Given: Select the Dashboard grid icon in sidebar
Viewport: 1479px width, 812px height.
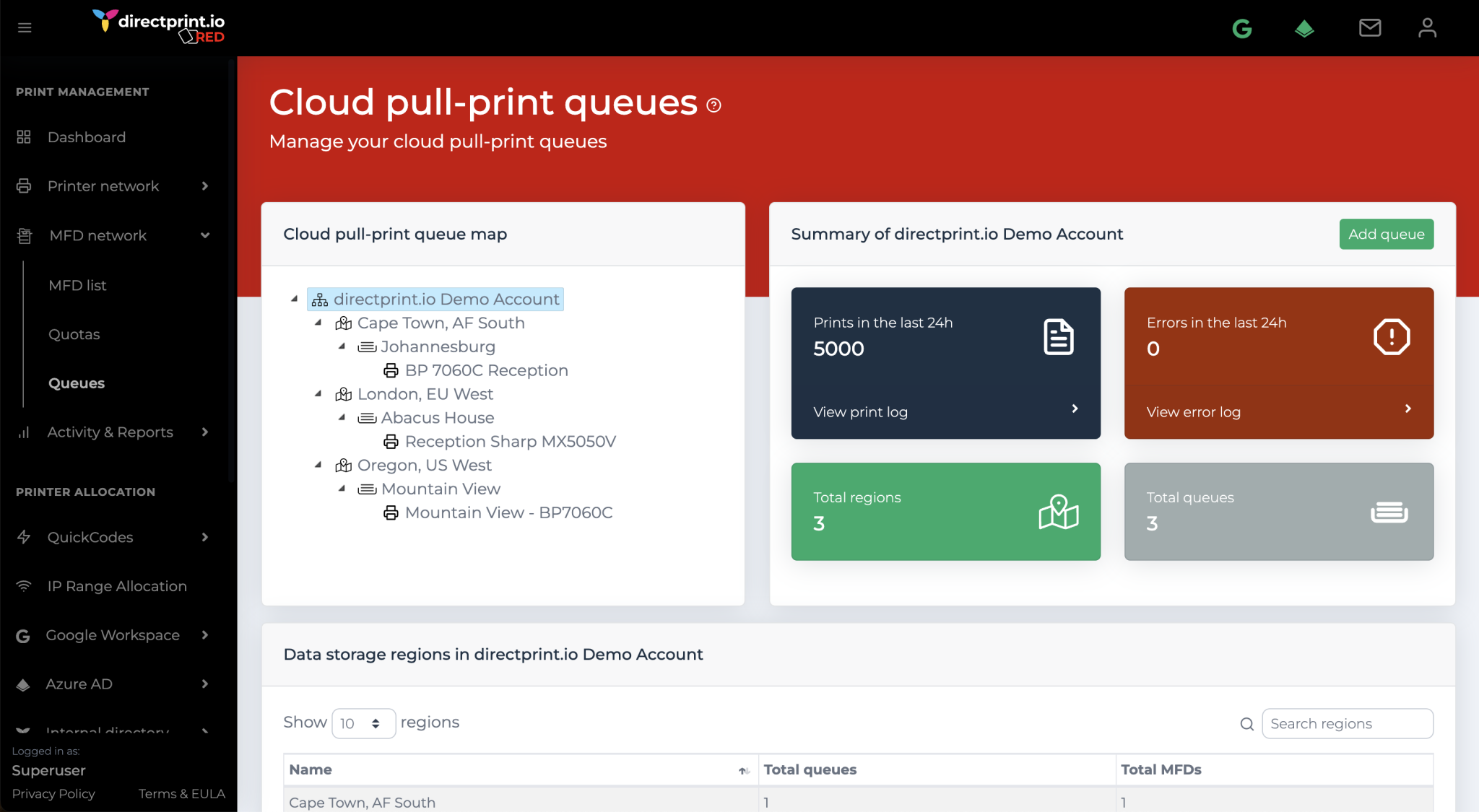Looking at the screenshot, I should tap(24, 136).
